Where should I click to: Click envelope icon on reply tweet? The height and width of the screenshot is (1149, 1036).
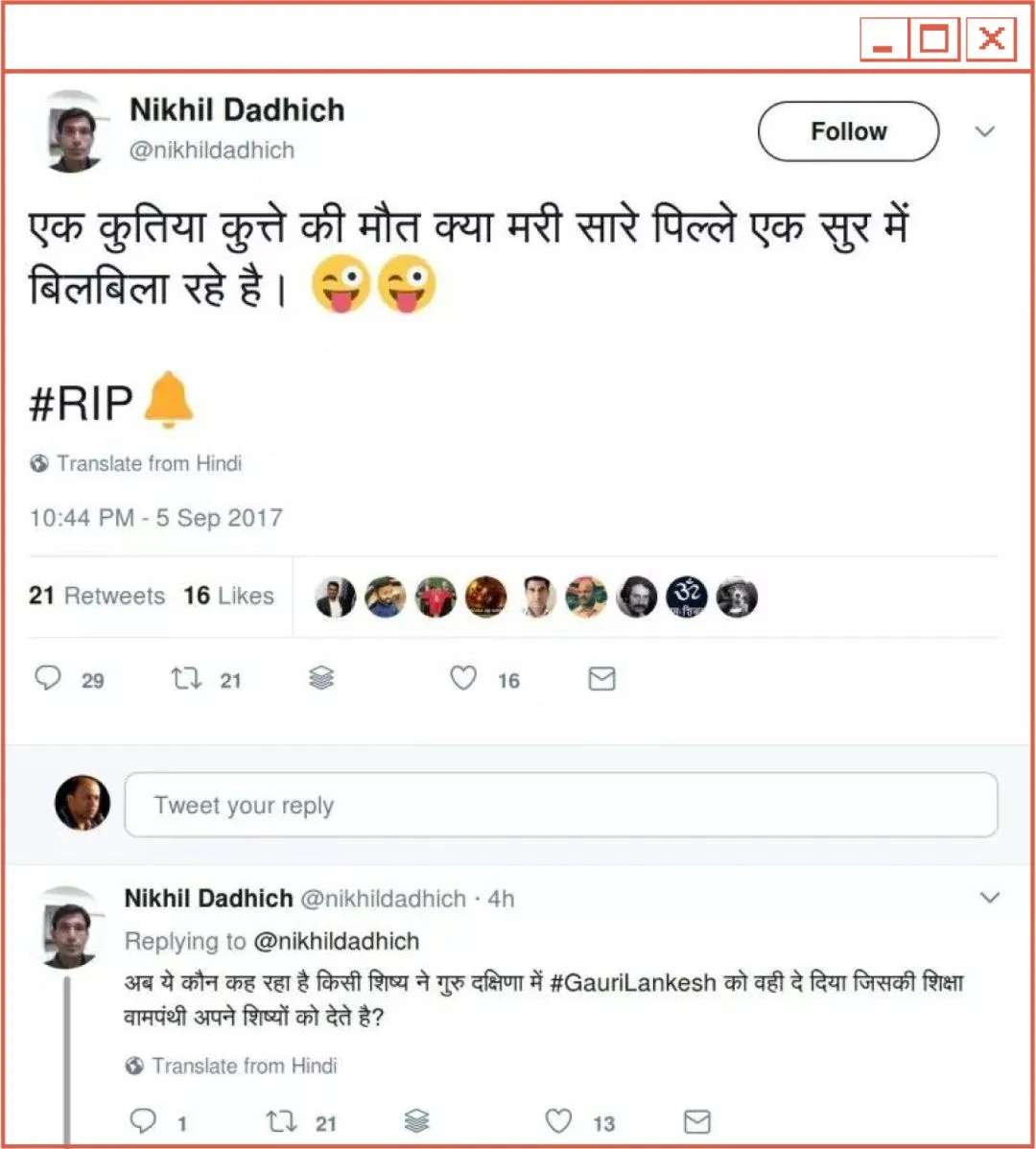point(696,1122)
